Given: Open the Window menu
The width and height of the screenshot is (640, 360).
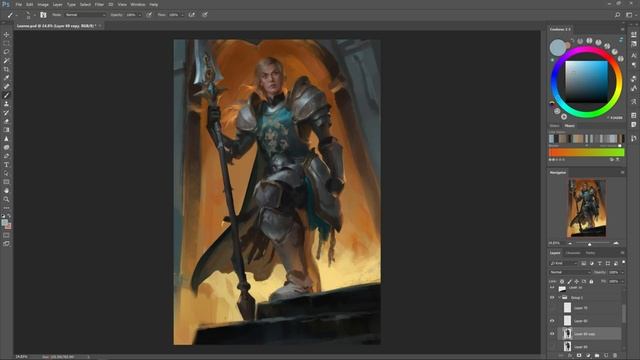Looking at the screenshot, I should point(138,4).
